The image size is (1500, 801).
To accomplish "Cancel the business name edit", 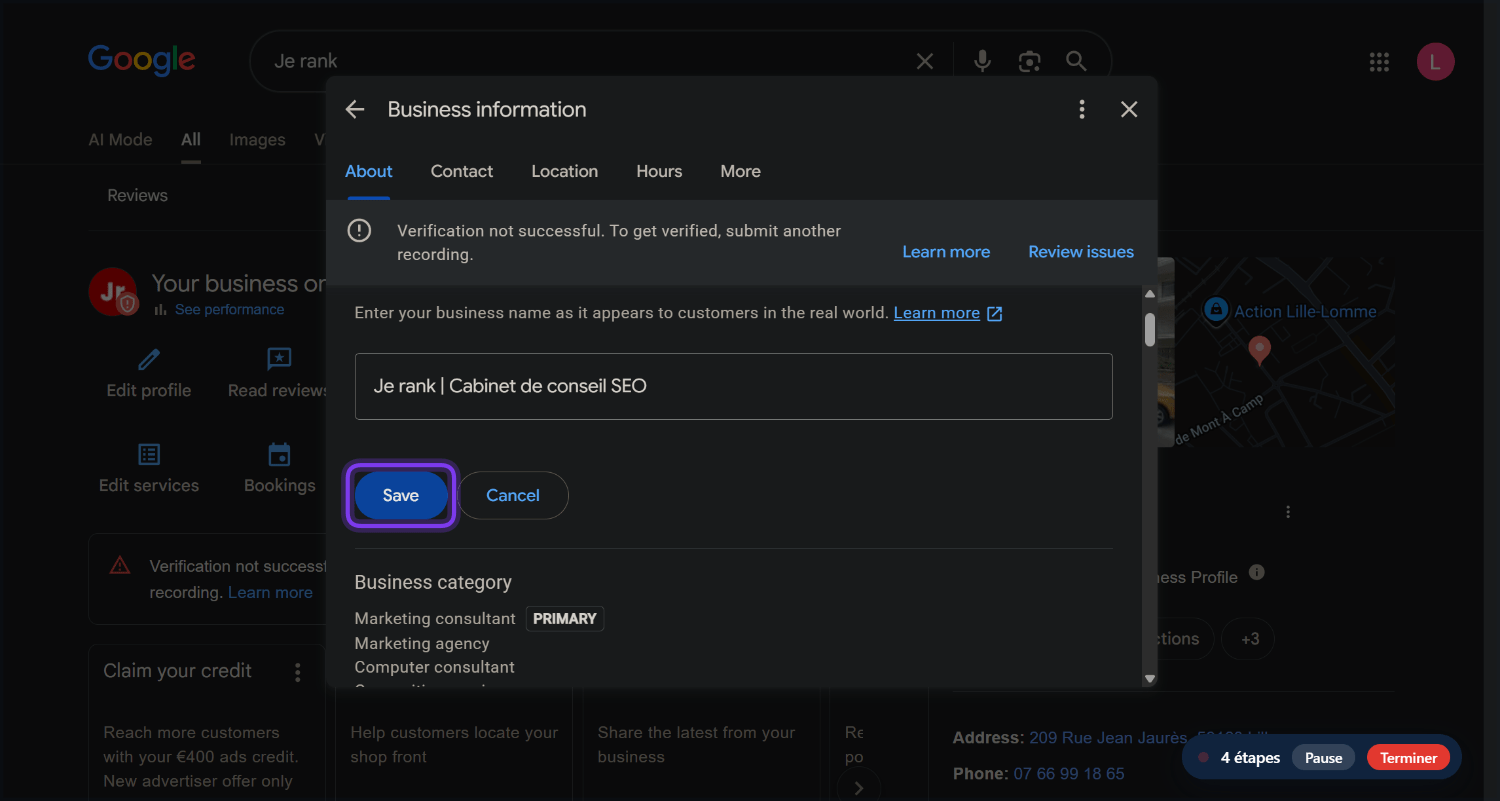I will pyautogui.click(x=513, y=495).
